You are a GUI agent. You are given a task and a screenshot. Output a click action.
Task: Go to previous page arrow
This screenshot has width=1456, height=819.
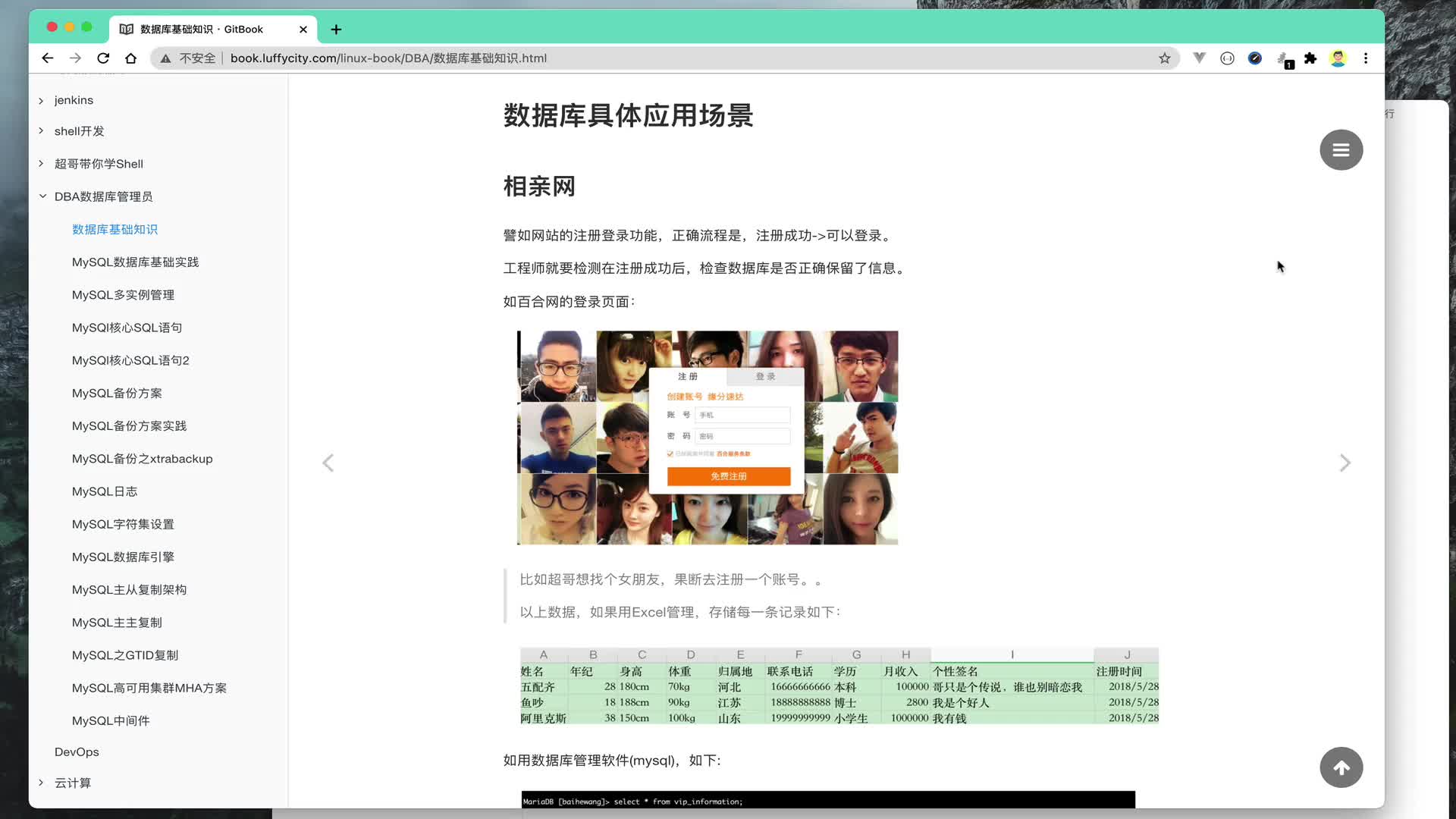(328, 463)
